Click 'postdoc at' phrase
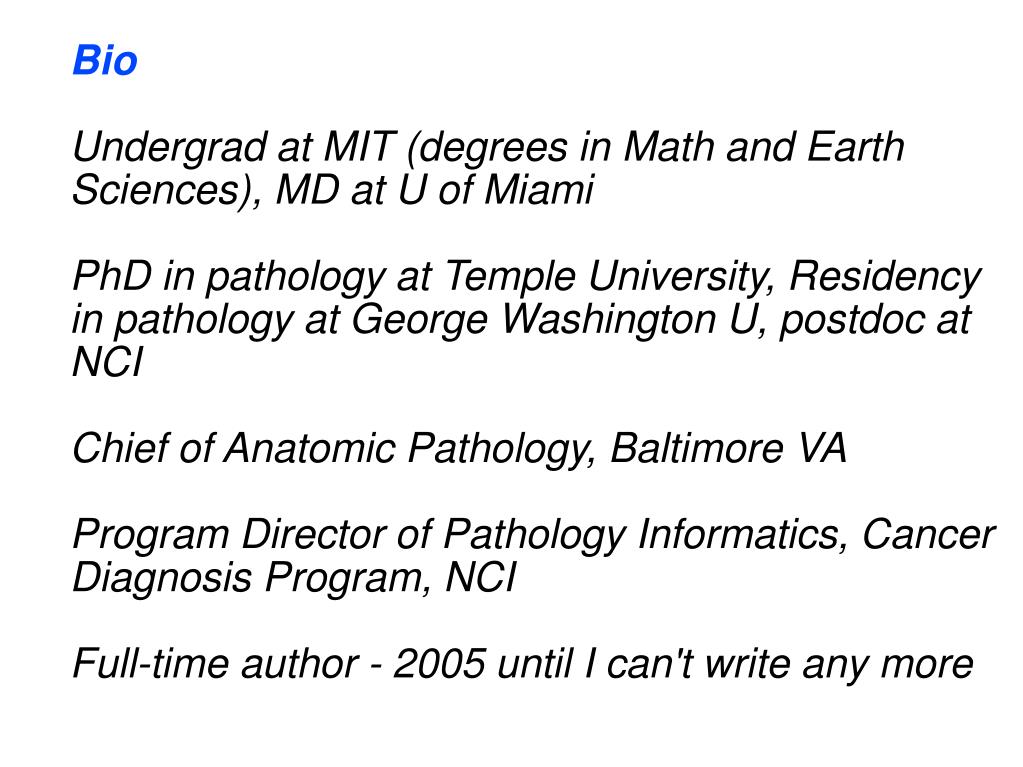This screenshot has width=1023, height=767. (x=876, y=320)
